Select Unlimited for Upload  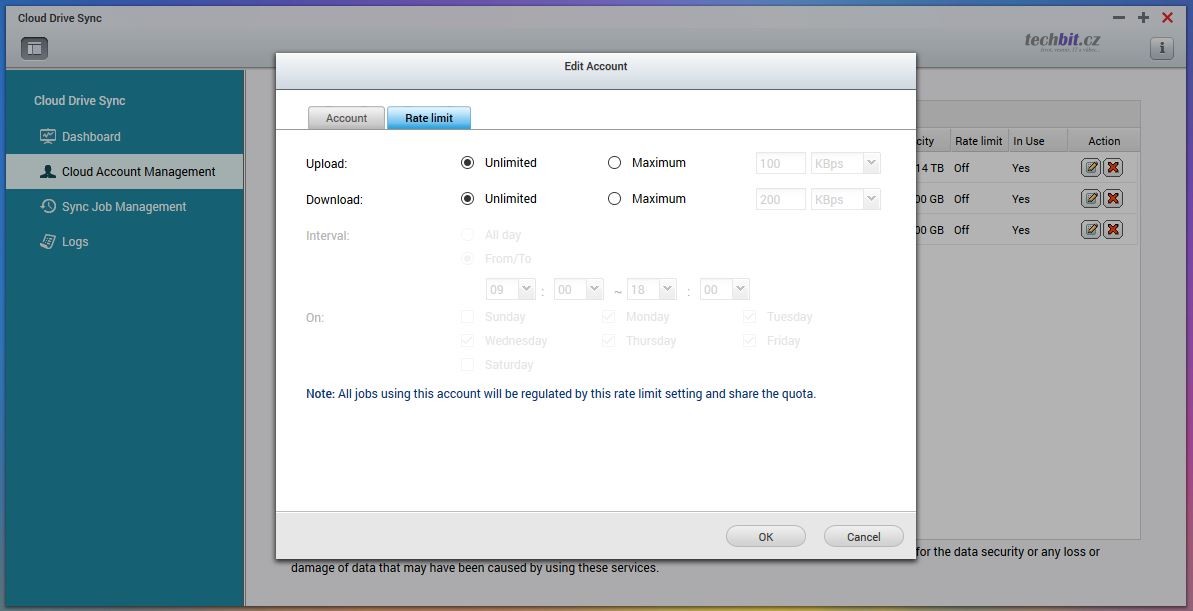coord(467,163)
